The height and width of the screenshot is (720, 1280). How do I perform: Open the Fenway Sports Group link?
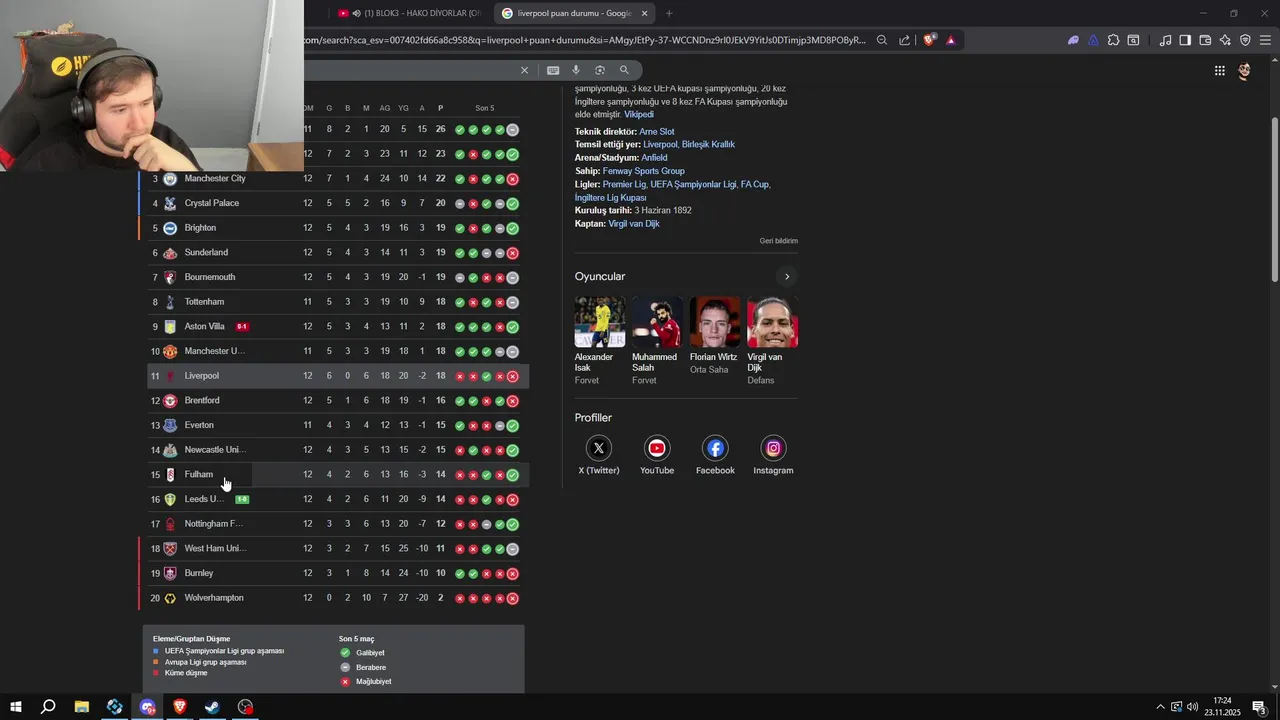click(x=644, y=171)
